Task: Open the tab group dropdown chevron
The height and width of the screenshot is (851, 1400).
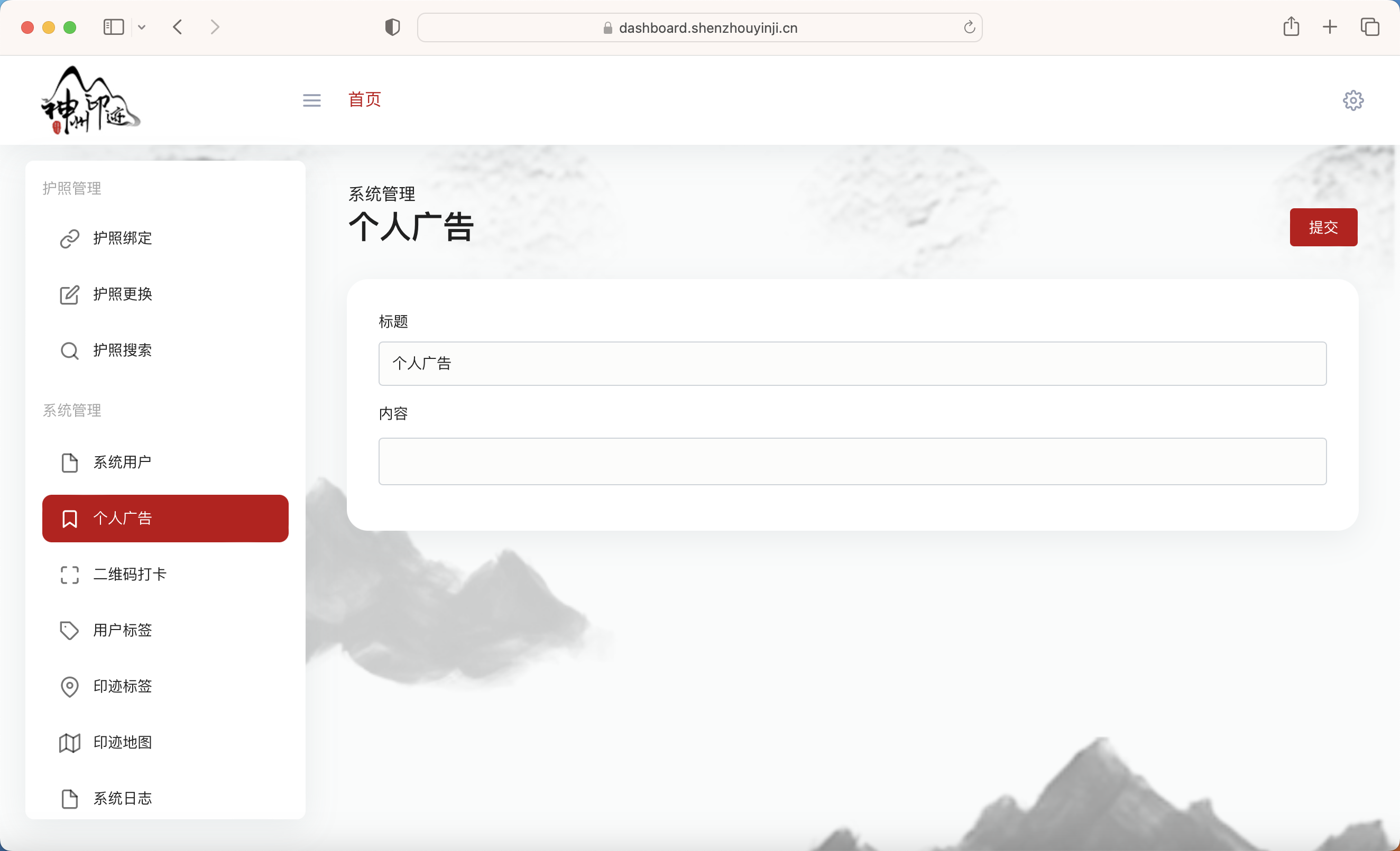Action: tap(142, 27)
